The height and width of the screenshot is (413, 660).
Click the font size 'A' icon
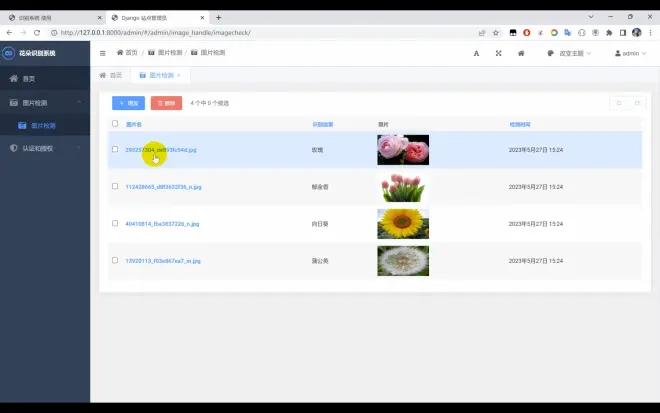point(475,53)
